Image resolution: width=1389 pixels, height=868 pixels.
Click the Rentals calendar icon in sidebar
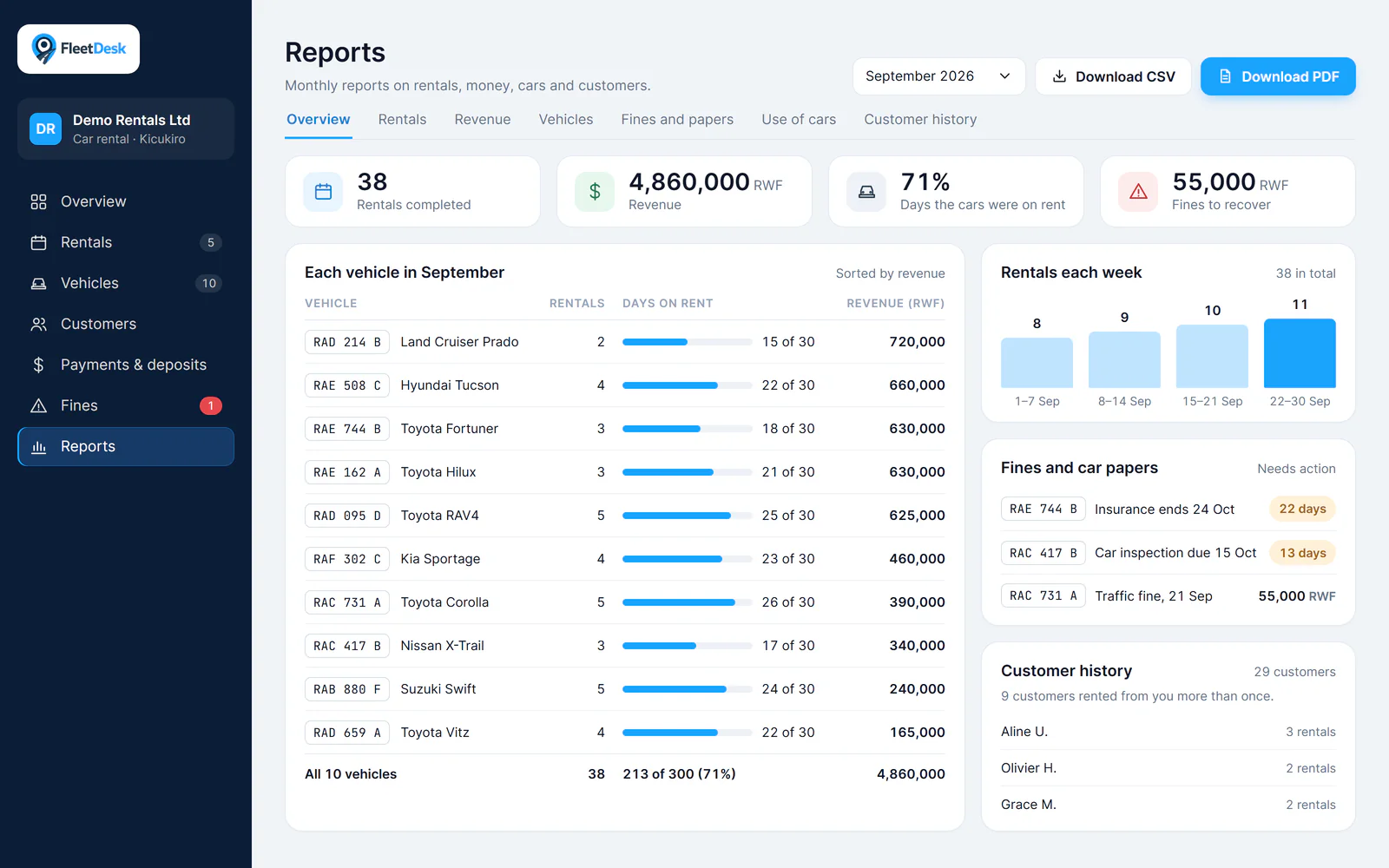(x=38, y=242)
